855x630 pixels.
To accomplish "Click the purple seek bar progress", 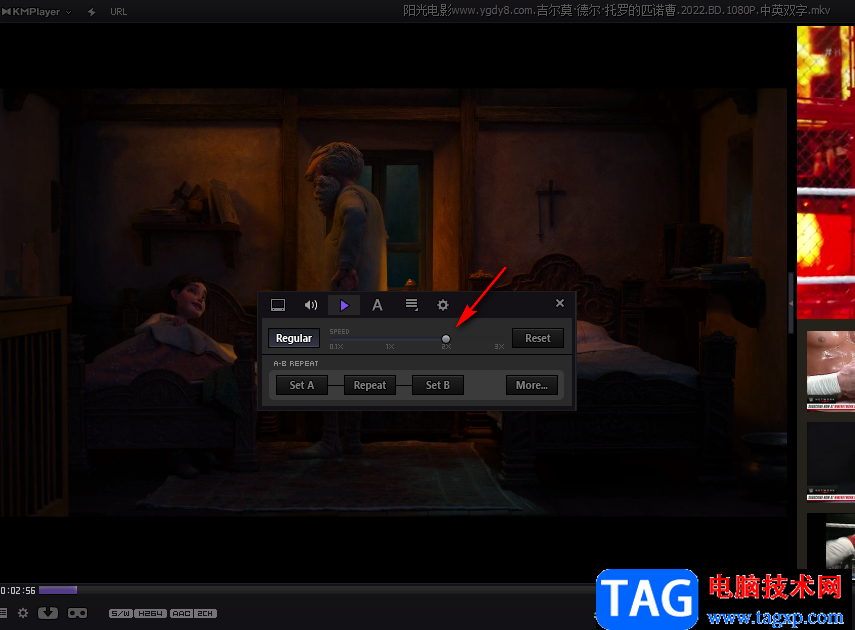I will click(58, 590).
